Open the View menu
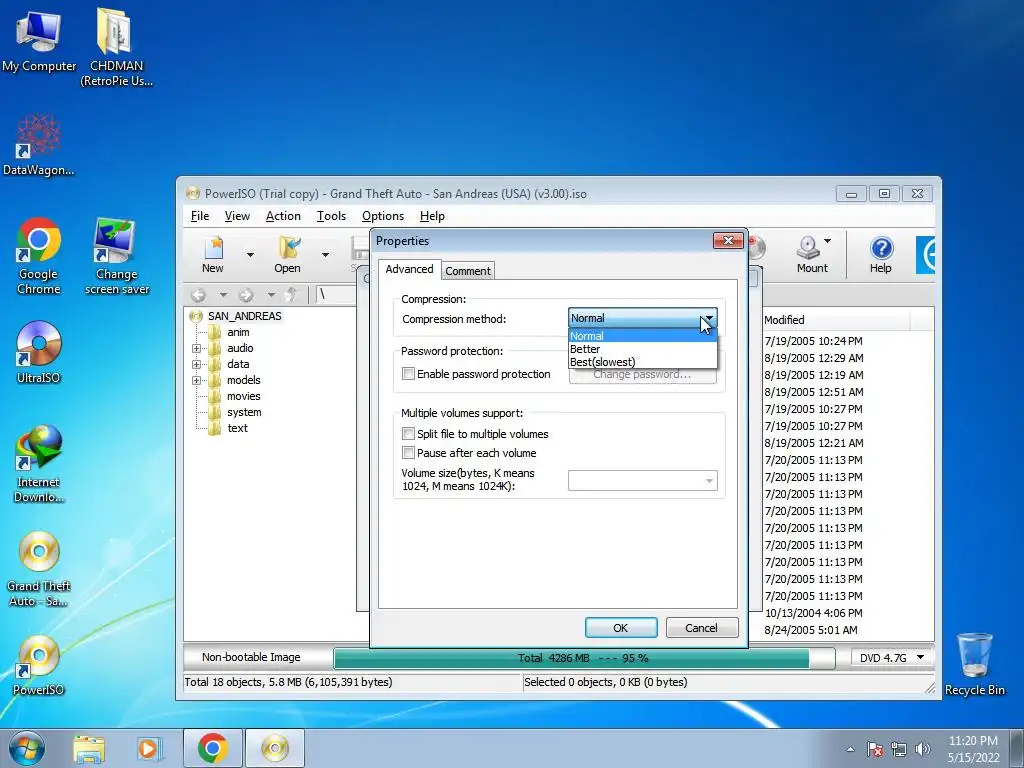The height and width of the screenshot is (768, 1024). [x=237, y=216]
